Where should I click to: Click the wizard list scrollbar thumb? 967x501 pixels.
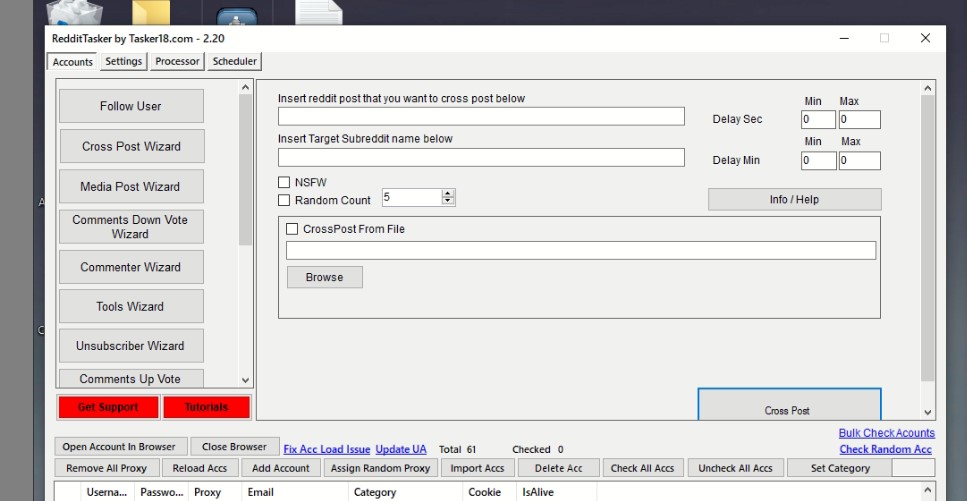(245, 170)
